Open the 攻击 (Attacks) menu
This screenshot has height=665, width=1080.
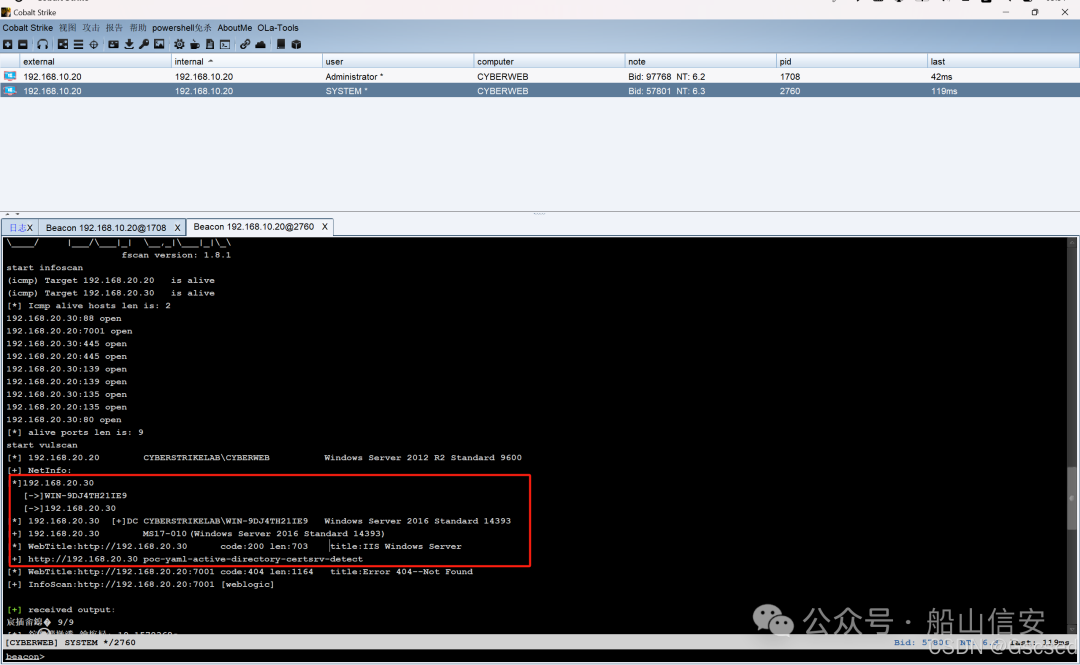[91, 28]
